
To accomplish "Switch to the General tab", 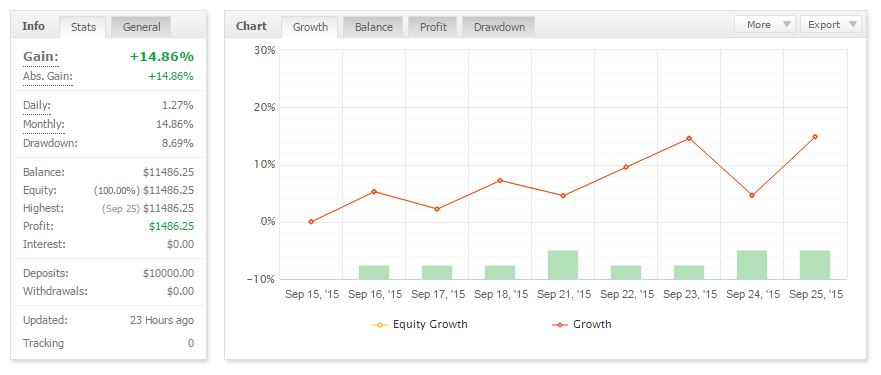I will [142, 27].
